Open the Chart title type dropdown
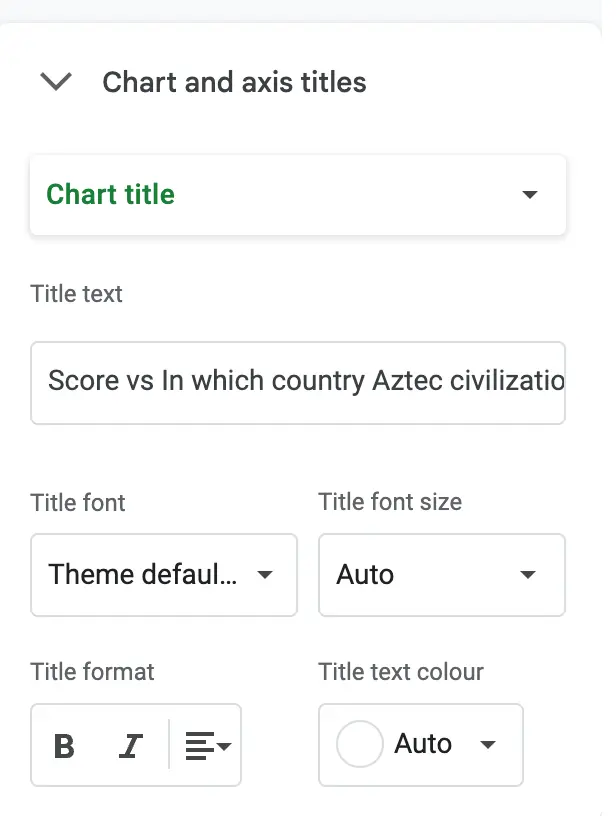616x816 pixels. pos(297,195)
